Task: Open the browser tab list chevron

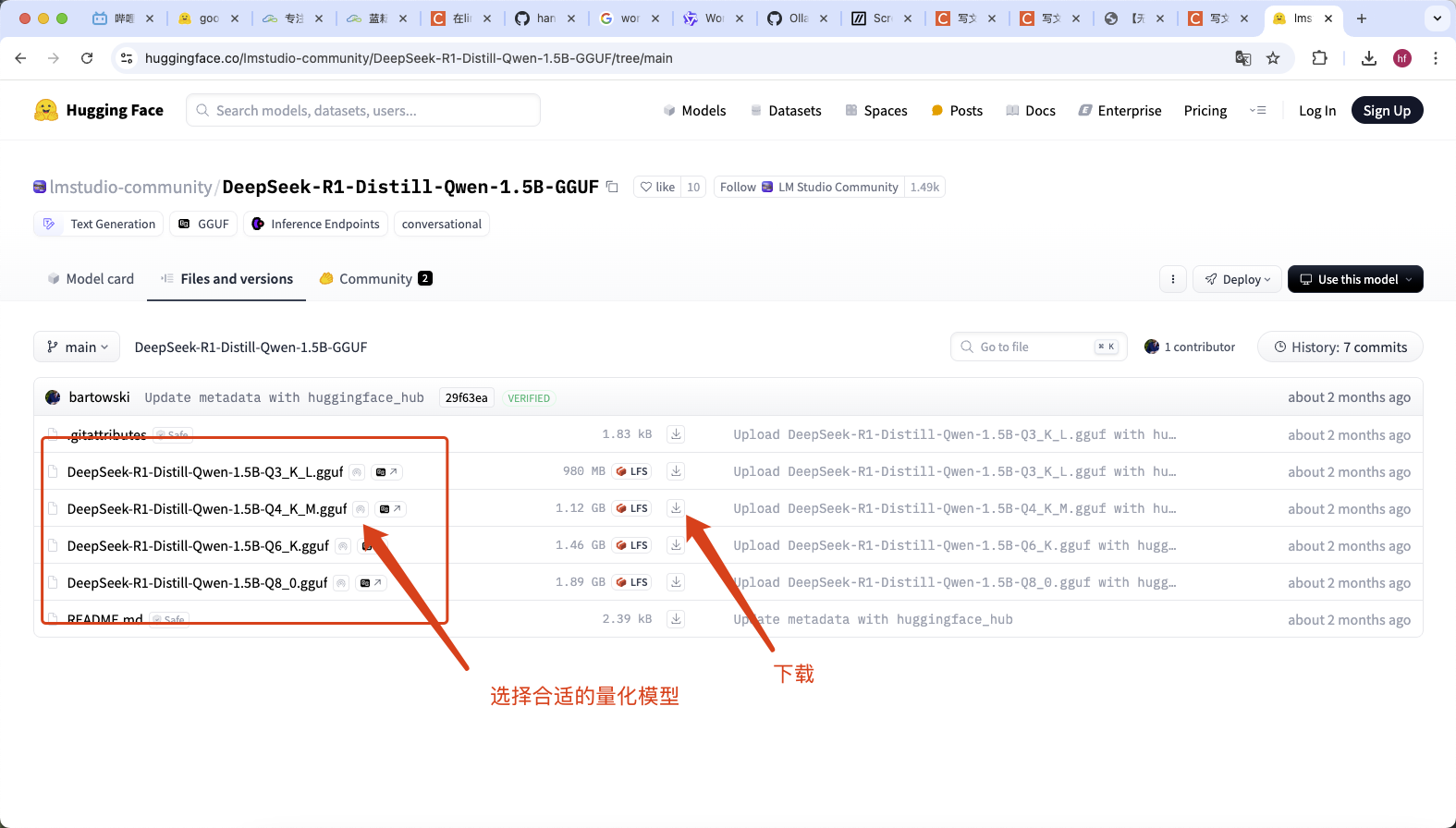Action: 1437,18
